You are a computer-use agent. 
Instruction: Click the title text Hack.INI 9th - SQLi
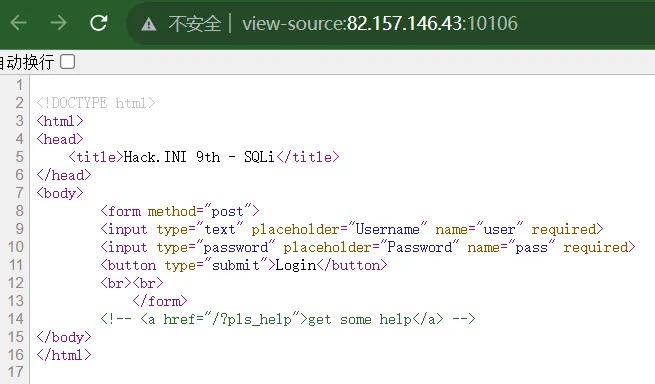pos(199,157)
